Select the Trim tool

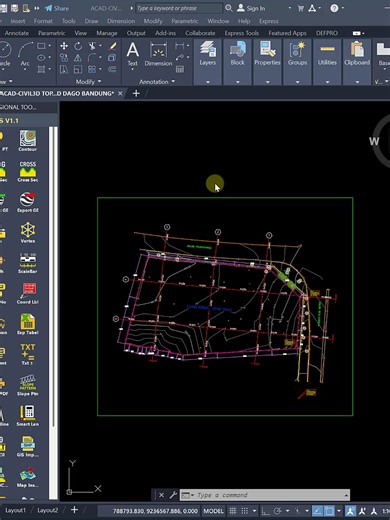pyautogui.click(x=92, y=46)
